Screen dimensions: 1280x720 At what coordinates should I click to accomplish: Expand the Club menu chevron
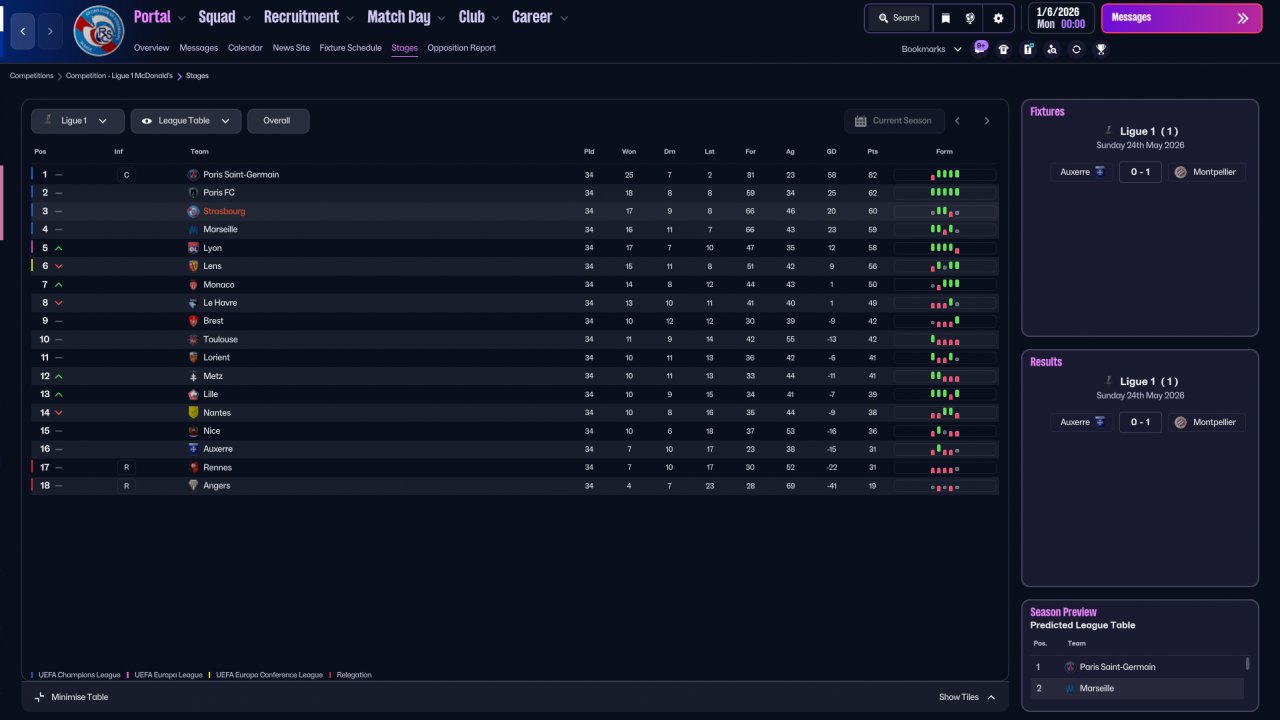[495, 18]
